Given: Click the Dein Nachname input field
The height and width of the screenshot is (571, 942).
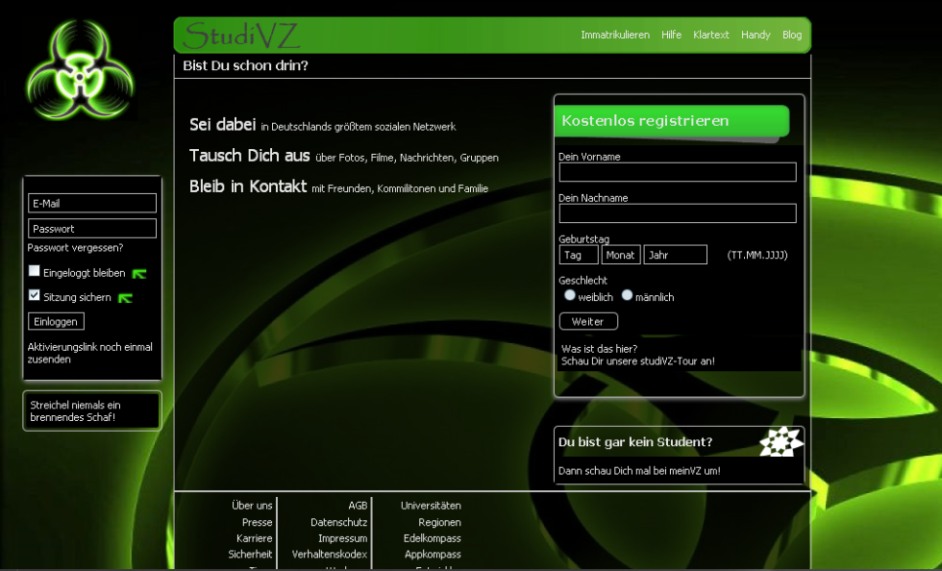Looking at the screenshot, I should coord(678,213).
